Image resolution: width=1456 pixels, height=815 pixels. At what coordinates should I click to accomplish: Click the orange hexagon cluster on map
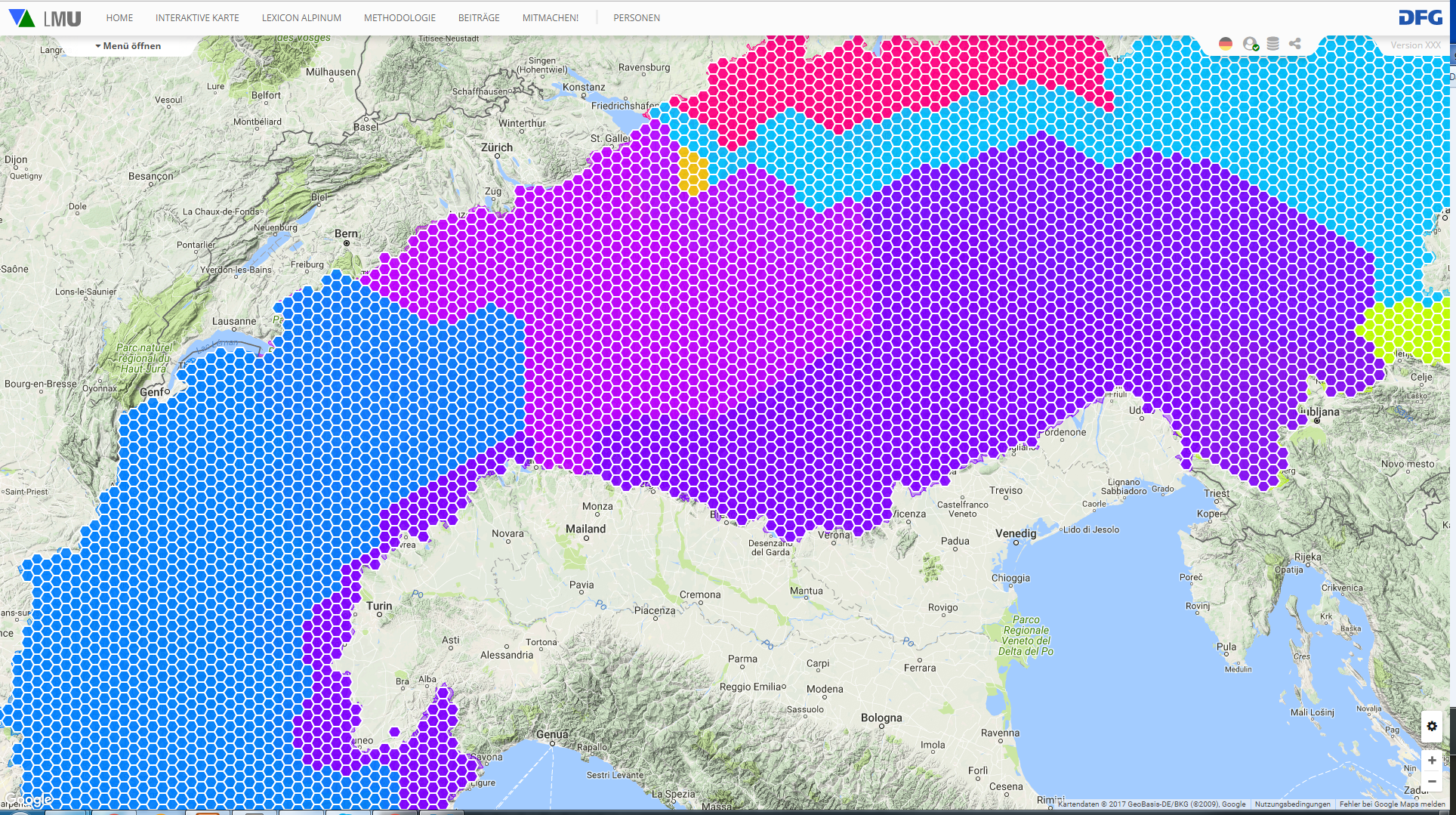click(693, 171)
